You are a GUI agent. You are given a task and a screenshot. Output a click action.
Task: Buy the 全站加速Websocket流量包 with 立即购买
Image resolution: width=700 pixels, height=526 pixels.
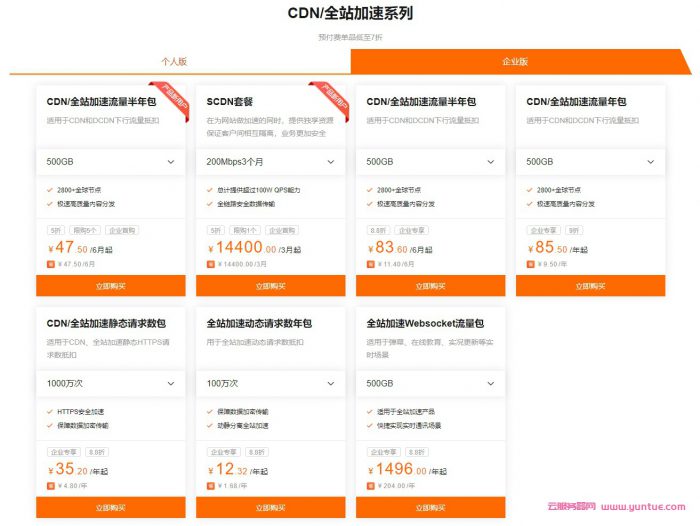coord(430,508)
